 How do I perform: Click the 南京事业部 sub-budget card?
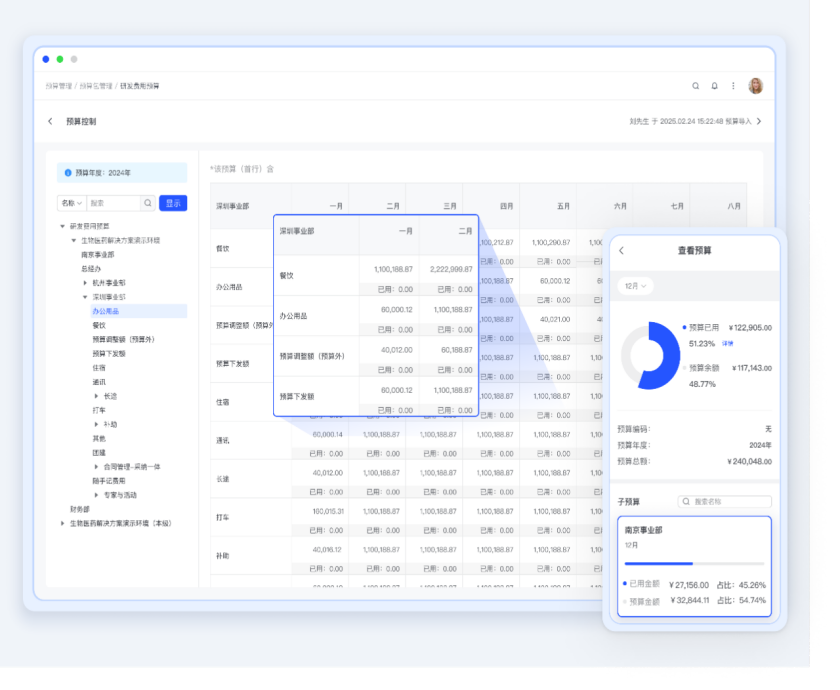coord(694,566)
